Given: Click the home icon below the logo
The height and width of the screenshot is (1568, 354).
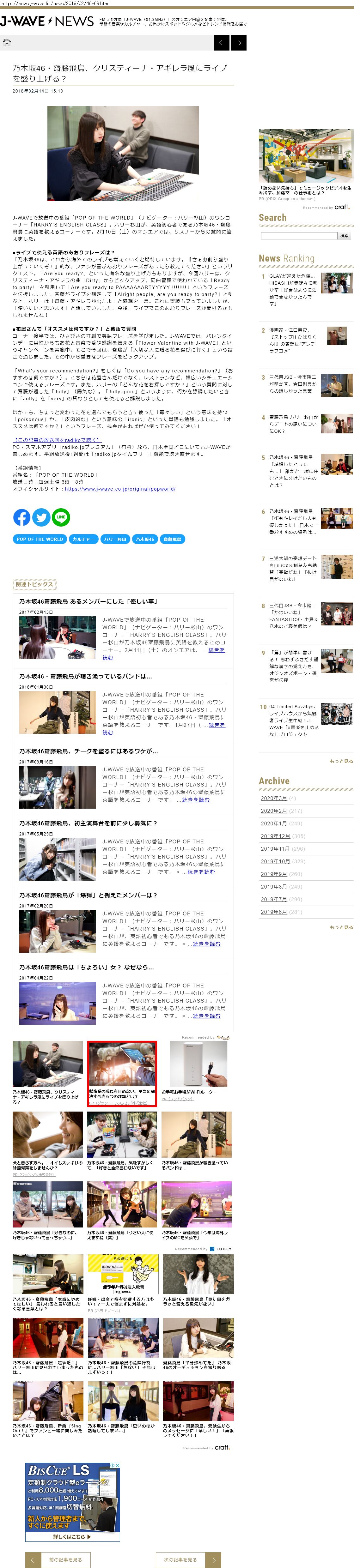Looking at the screenshot, I should pyautogui.click(x=7, y=43).
